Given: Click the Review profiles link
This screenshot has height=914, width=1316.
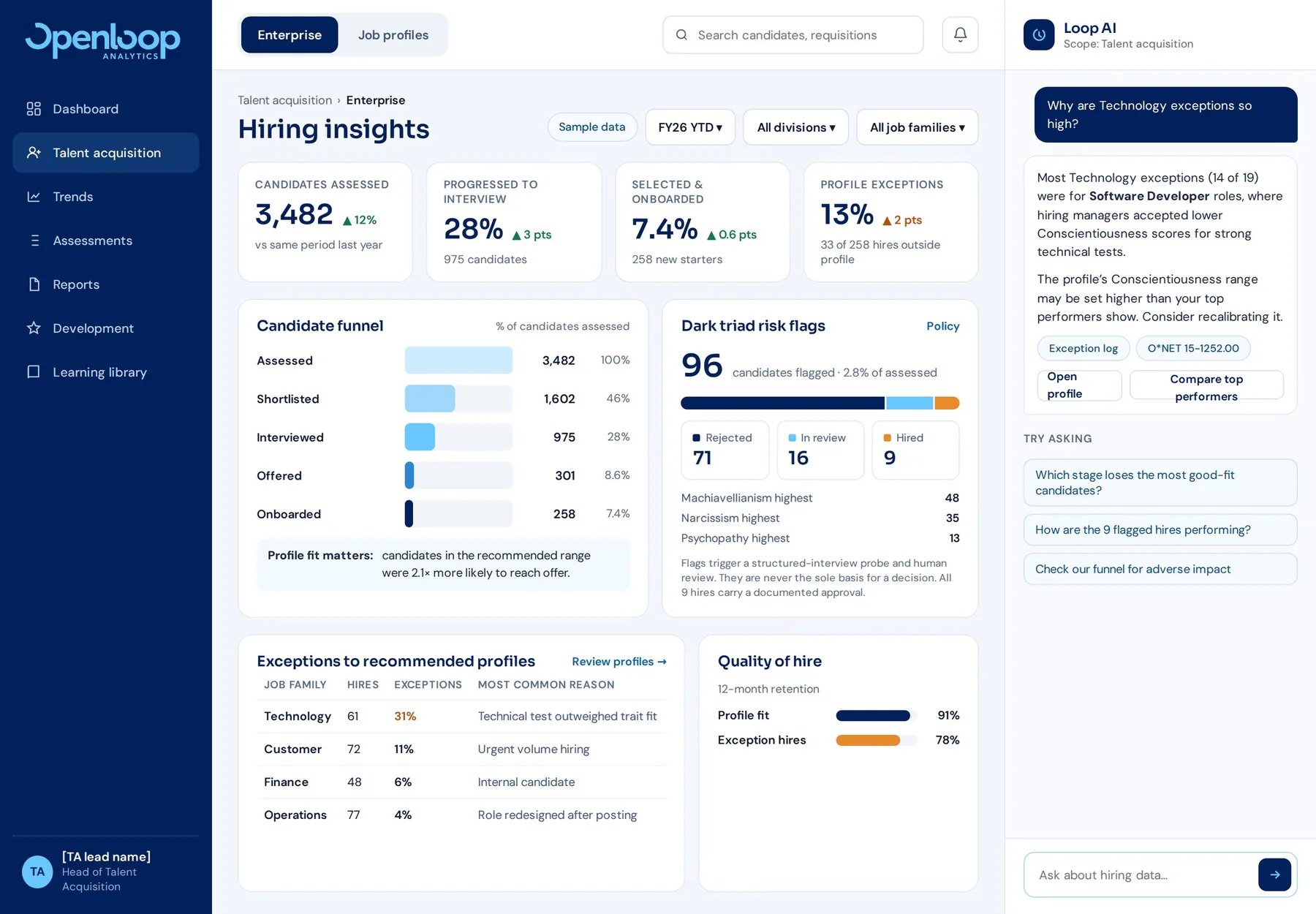Looking at the screenshot, I should [x=619, y=662].
